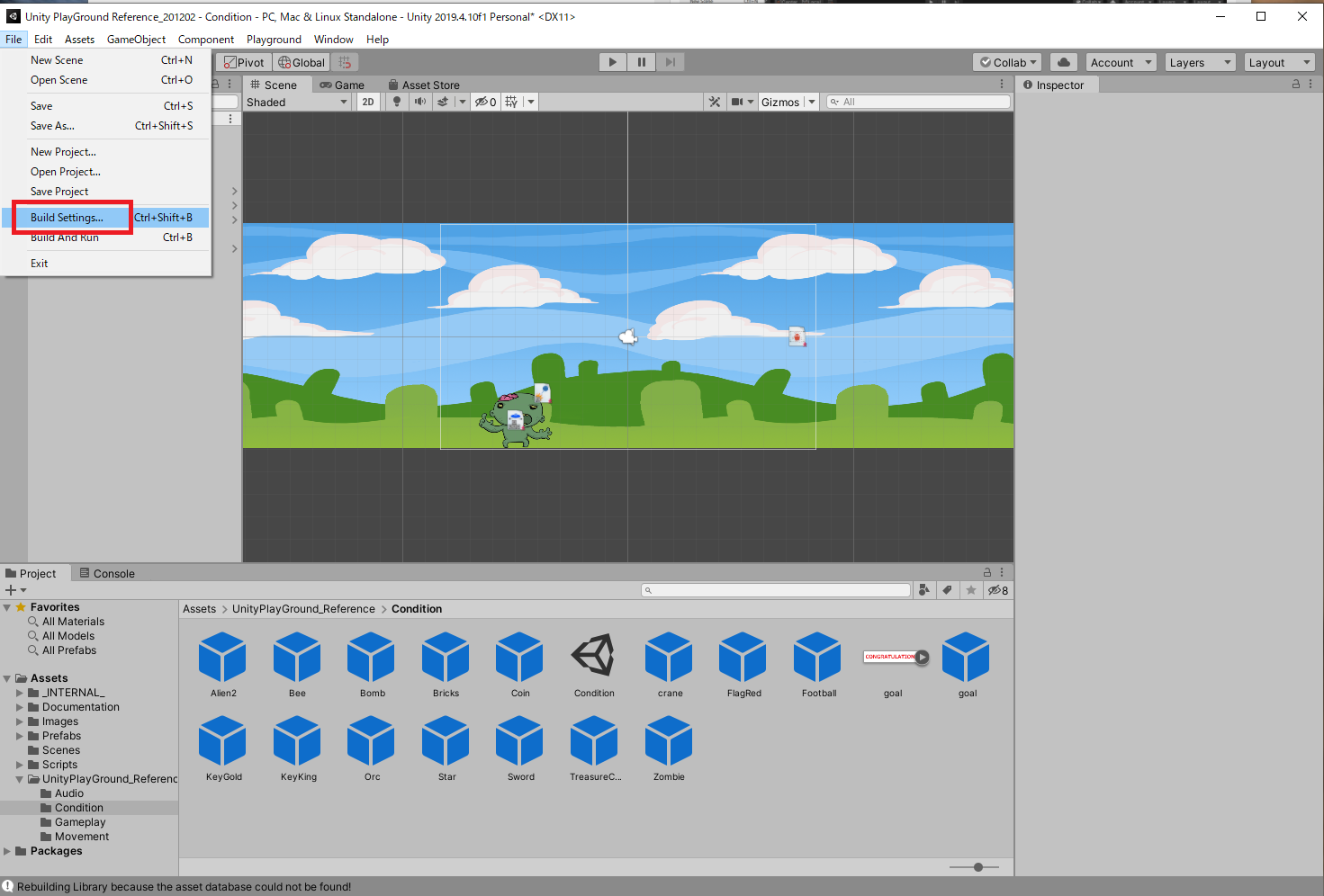1324x896 pixels.
Task: Select the Football prefab asset
Action: tap(818, 665)
